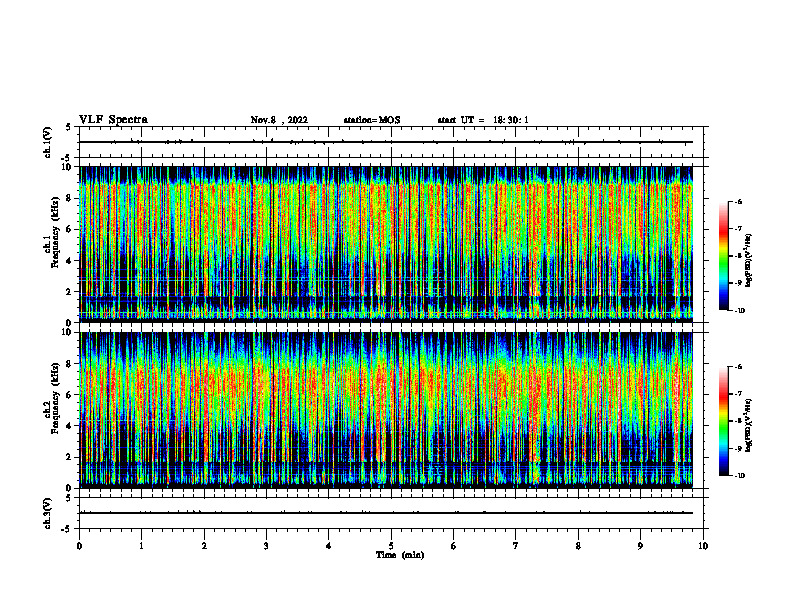This screenshot has width=792, height=612.
Task: Click the "-10" tick on ch.2 colorbar
Action: (x=739, y=476)
